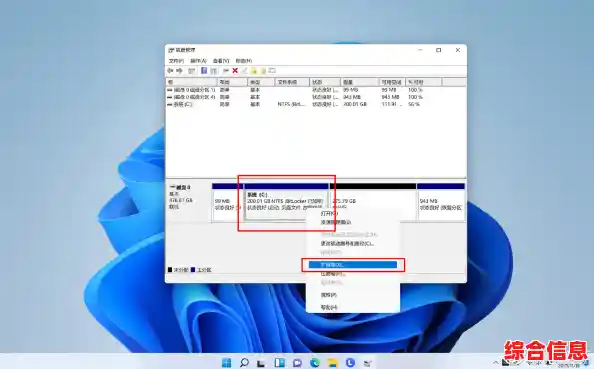The height and width of the screenshot is (369, 594).
Task: Click the Forward arrow in Disk Management toolbar
Action: [180, 71]
